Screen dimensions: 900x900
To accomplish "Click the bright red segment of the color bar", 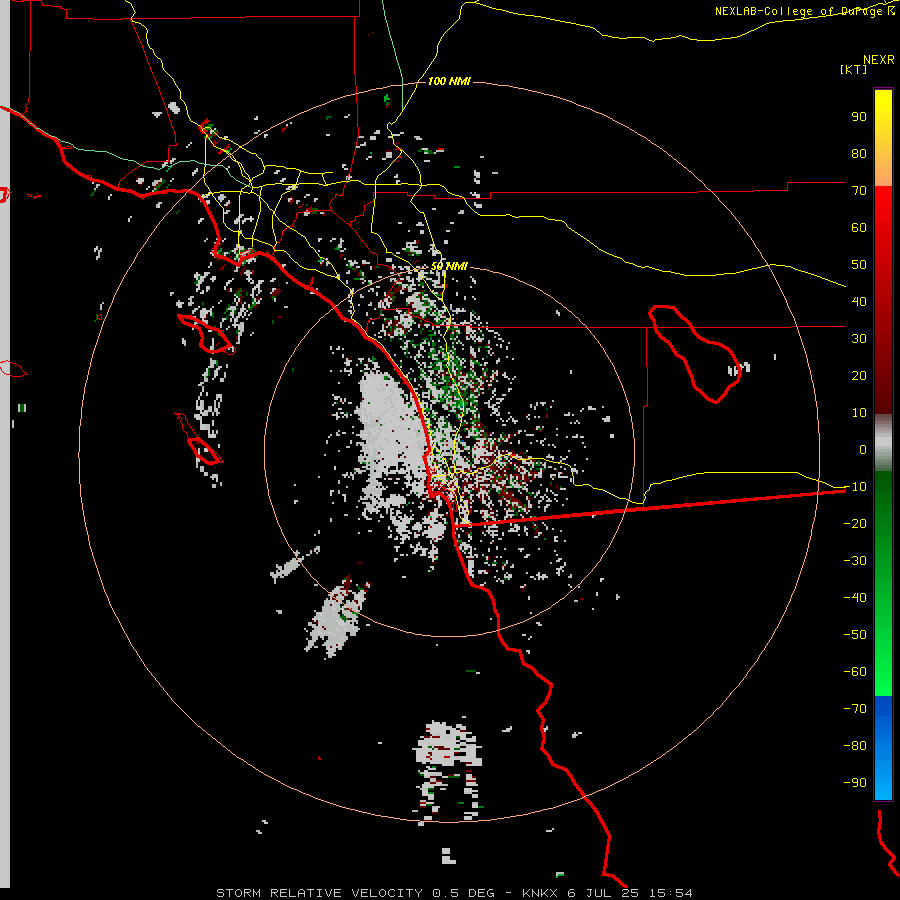I will click(x=883, y=300).
